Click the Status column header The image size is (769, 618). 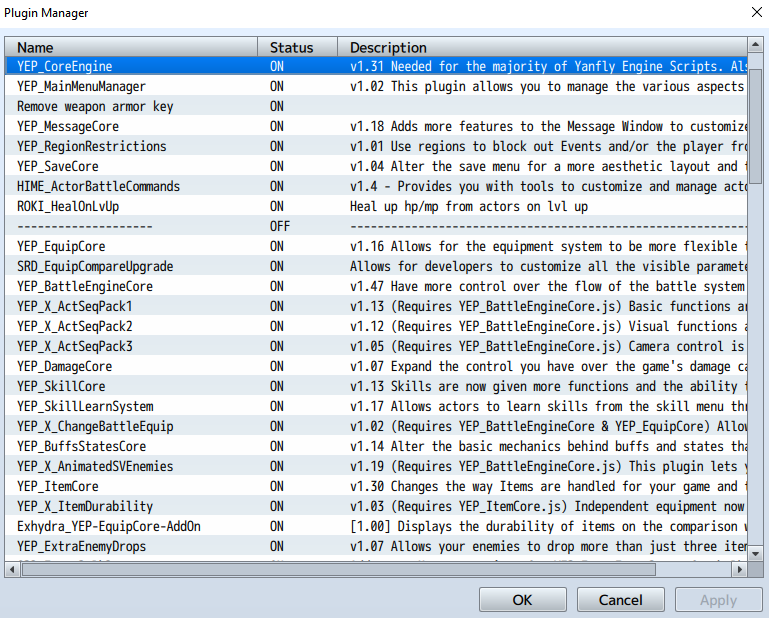pyautogui.click(x=298, y=47)
